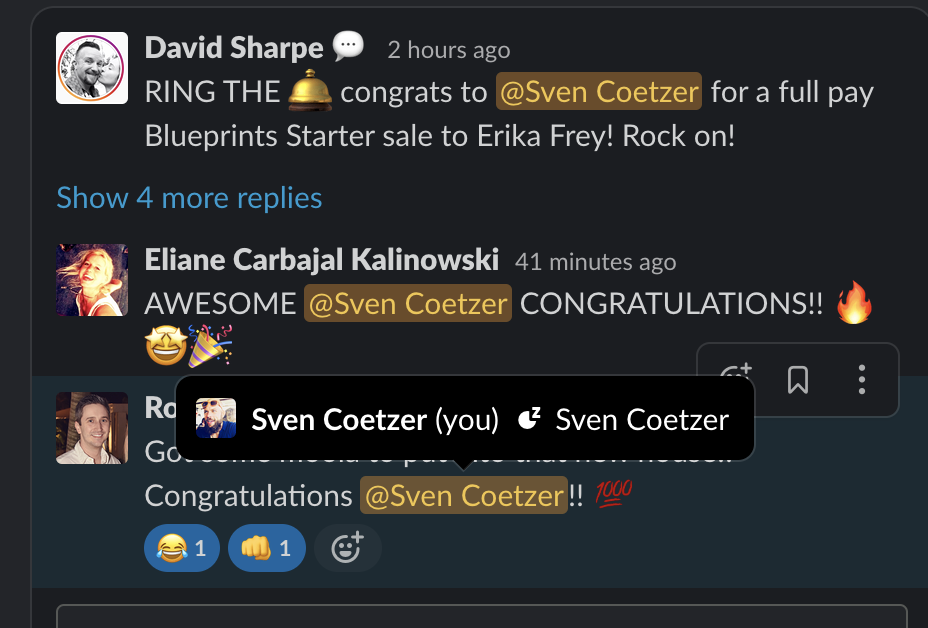The height and width of the screenshot is (628, 928).
Task: Open David Sharpe's profile via his avatar
Action: (x=91, y=67)
